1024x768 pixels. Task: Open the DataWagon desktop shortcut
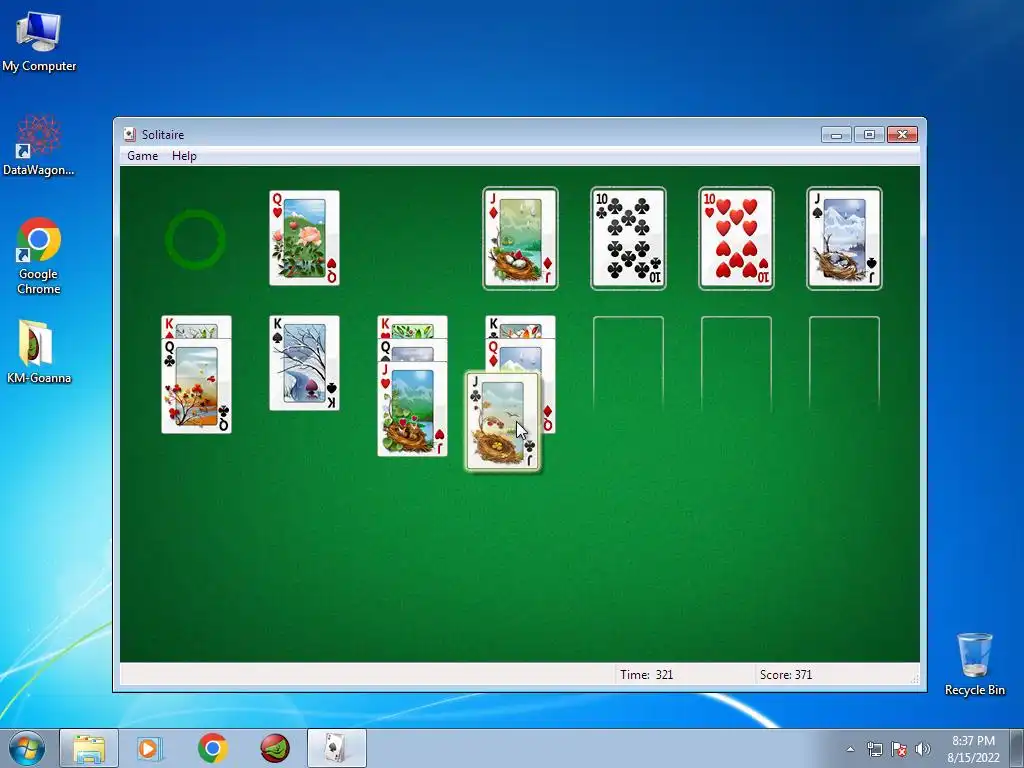(39, 145)
